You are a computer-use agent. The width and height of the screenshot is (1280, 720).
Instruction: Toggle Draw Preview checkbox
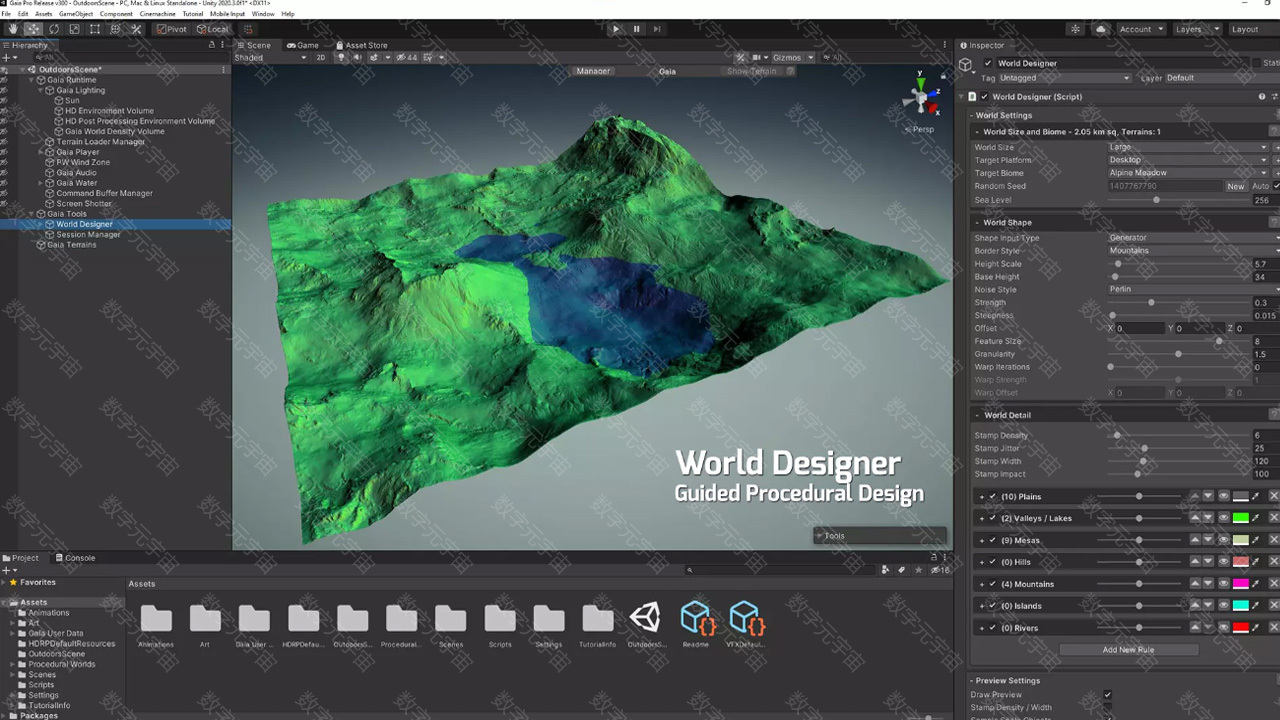[x=1107, y=695]
